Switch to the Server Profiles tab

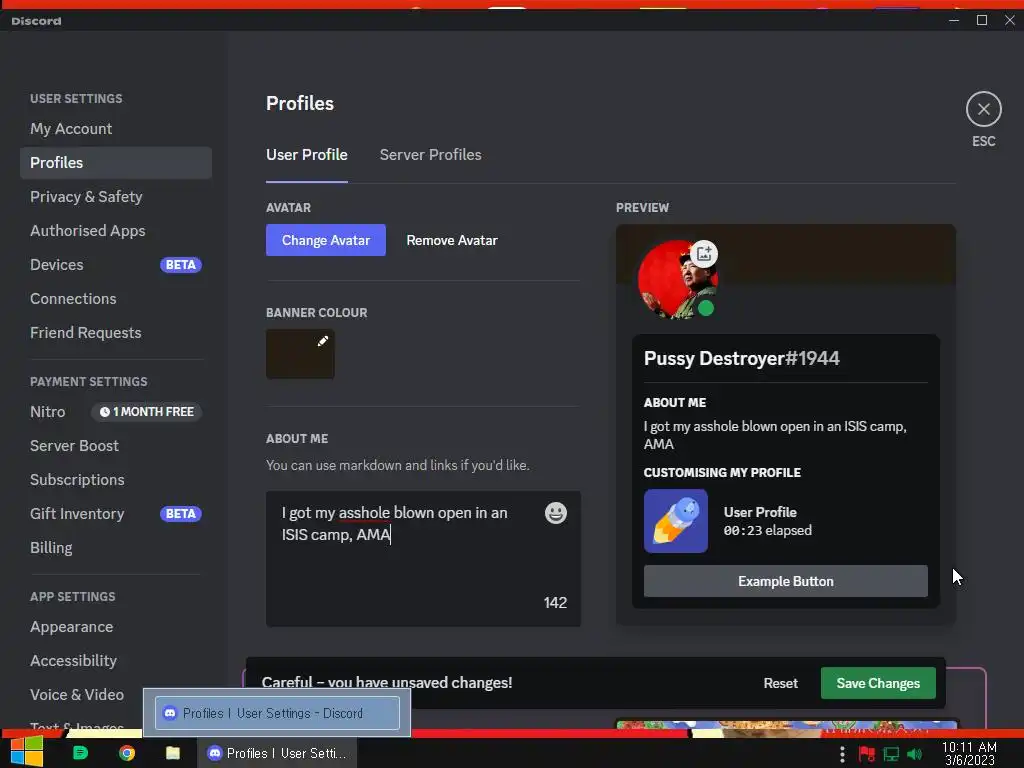click(x=430, y=155)
